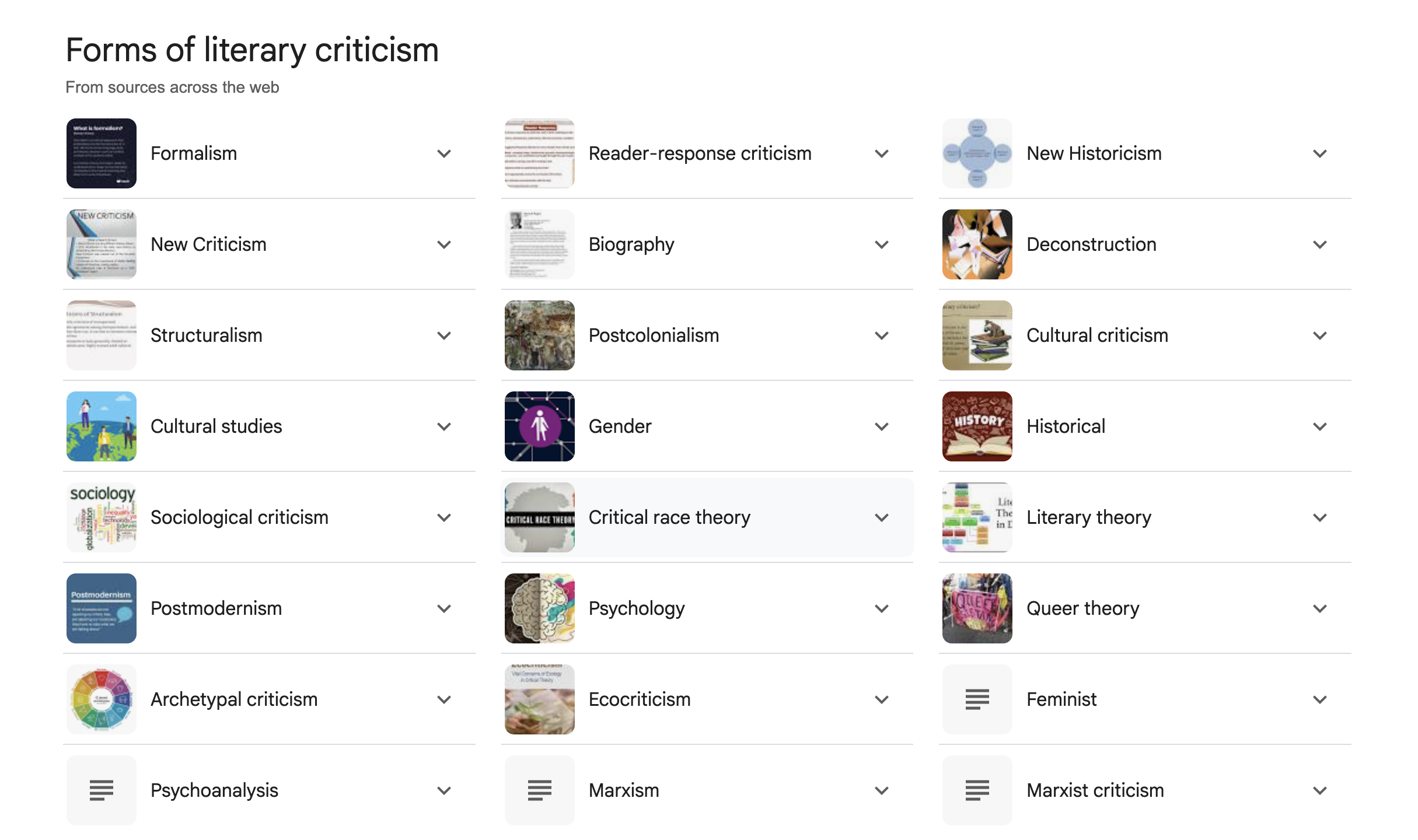Open the Structuralism entry label
Viewport: 1418px width, 840px height.
206,335
